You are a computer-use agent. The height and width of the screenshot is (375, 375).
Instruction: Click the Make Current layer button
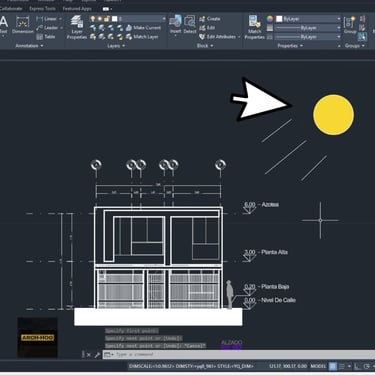(x=143, y=28)
